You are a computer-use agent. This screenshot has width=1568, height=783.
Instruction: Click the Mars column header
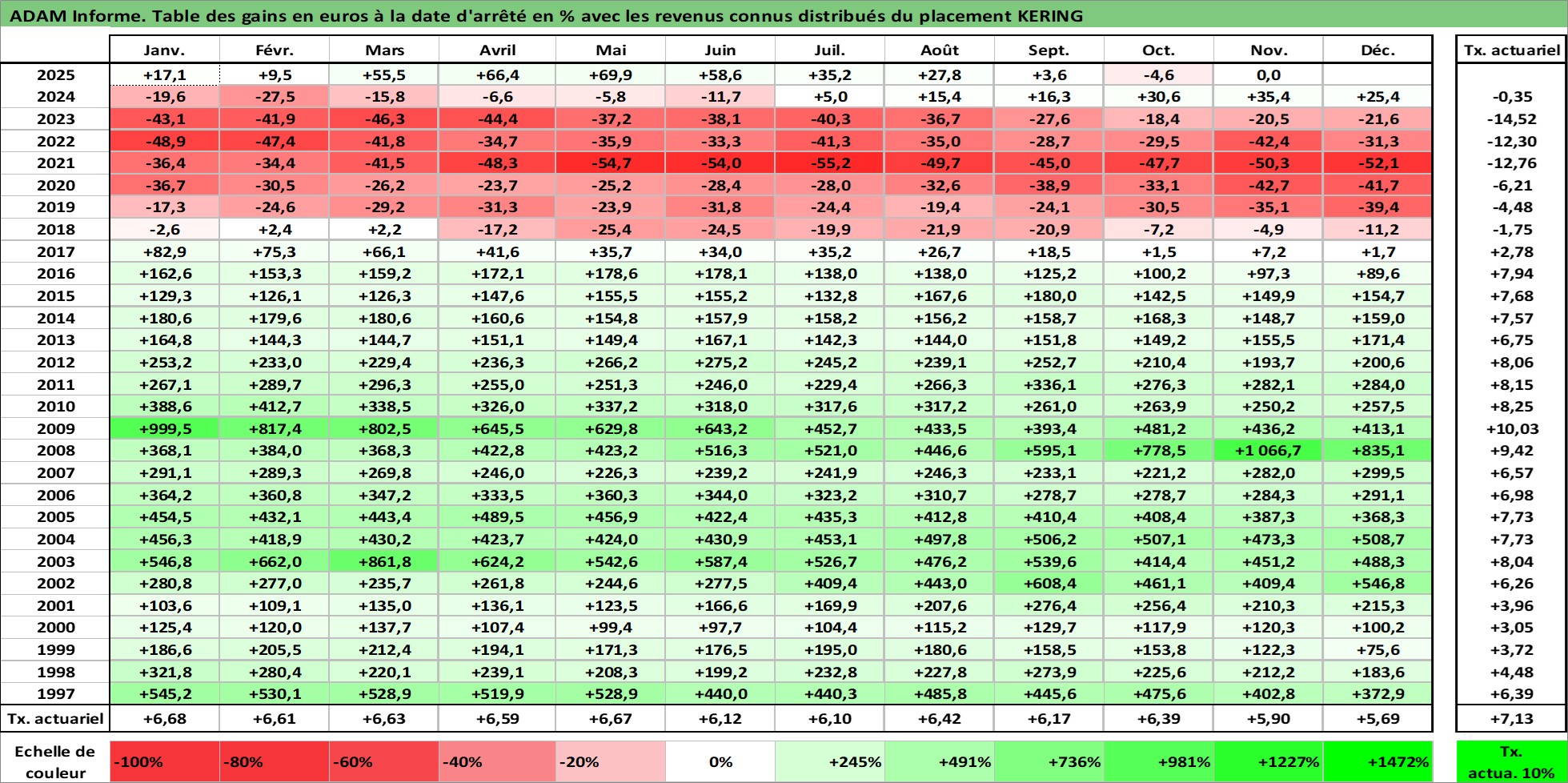383,50
